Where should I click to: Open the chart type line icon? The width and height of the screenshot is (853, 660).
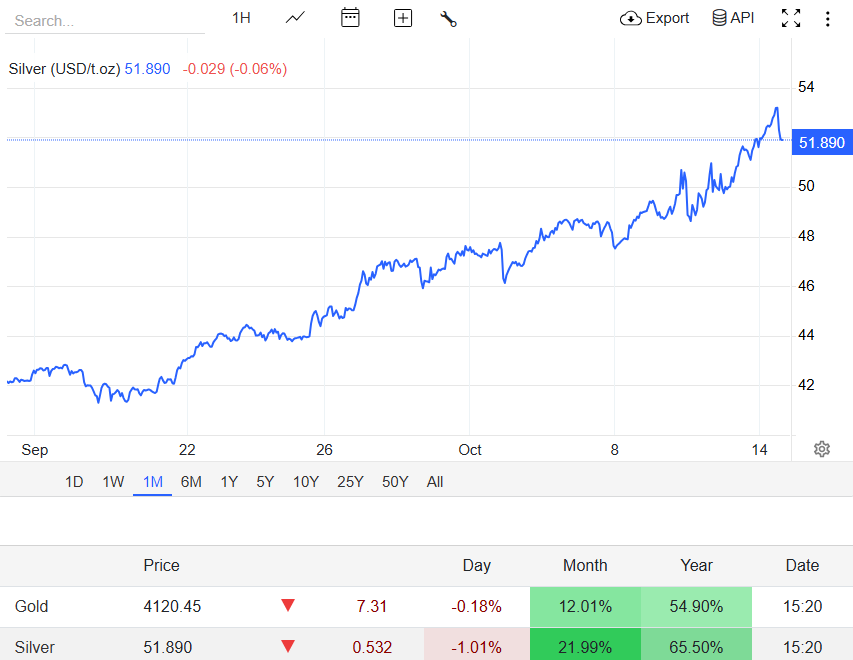click(x=295, y=18)
